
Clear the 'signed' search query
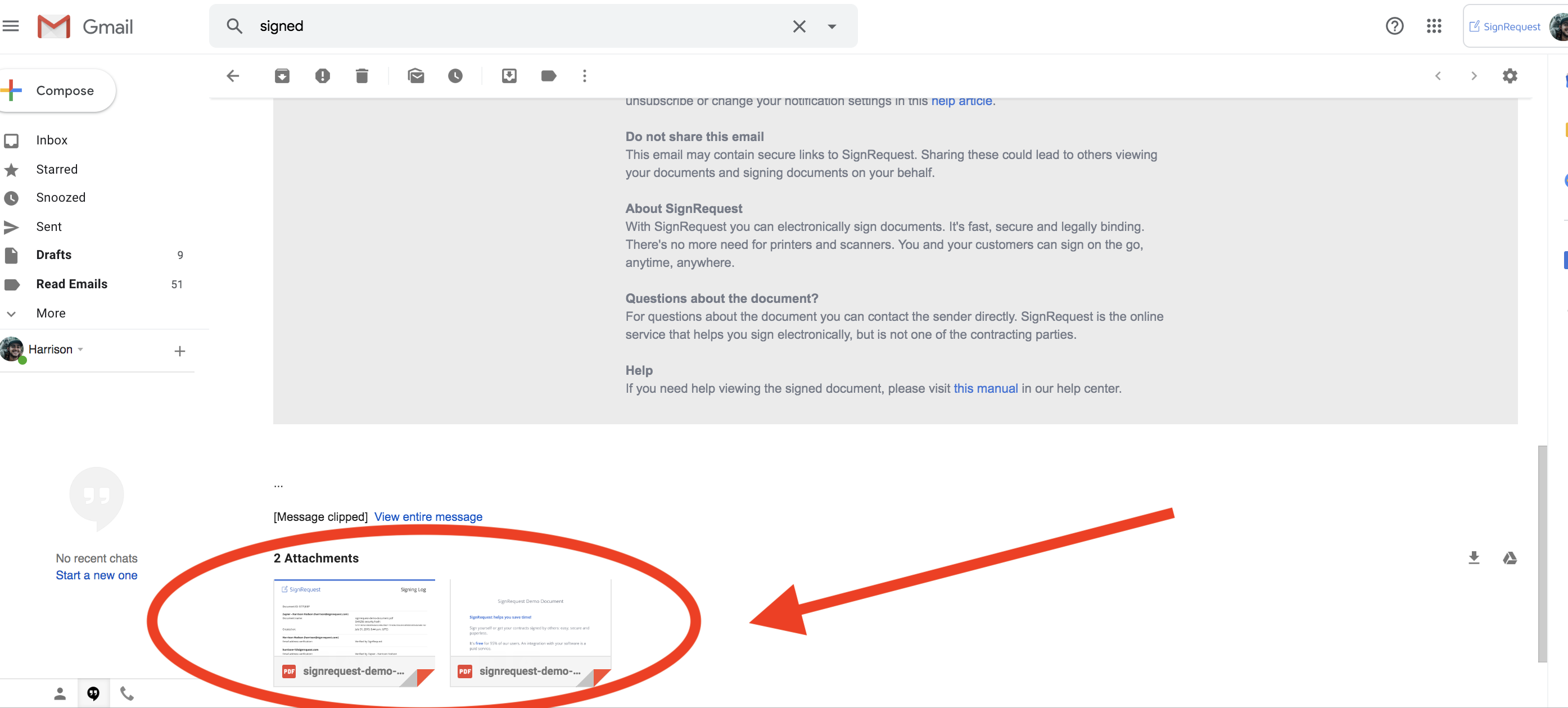point(799,26)
